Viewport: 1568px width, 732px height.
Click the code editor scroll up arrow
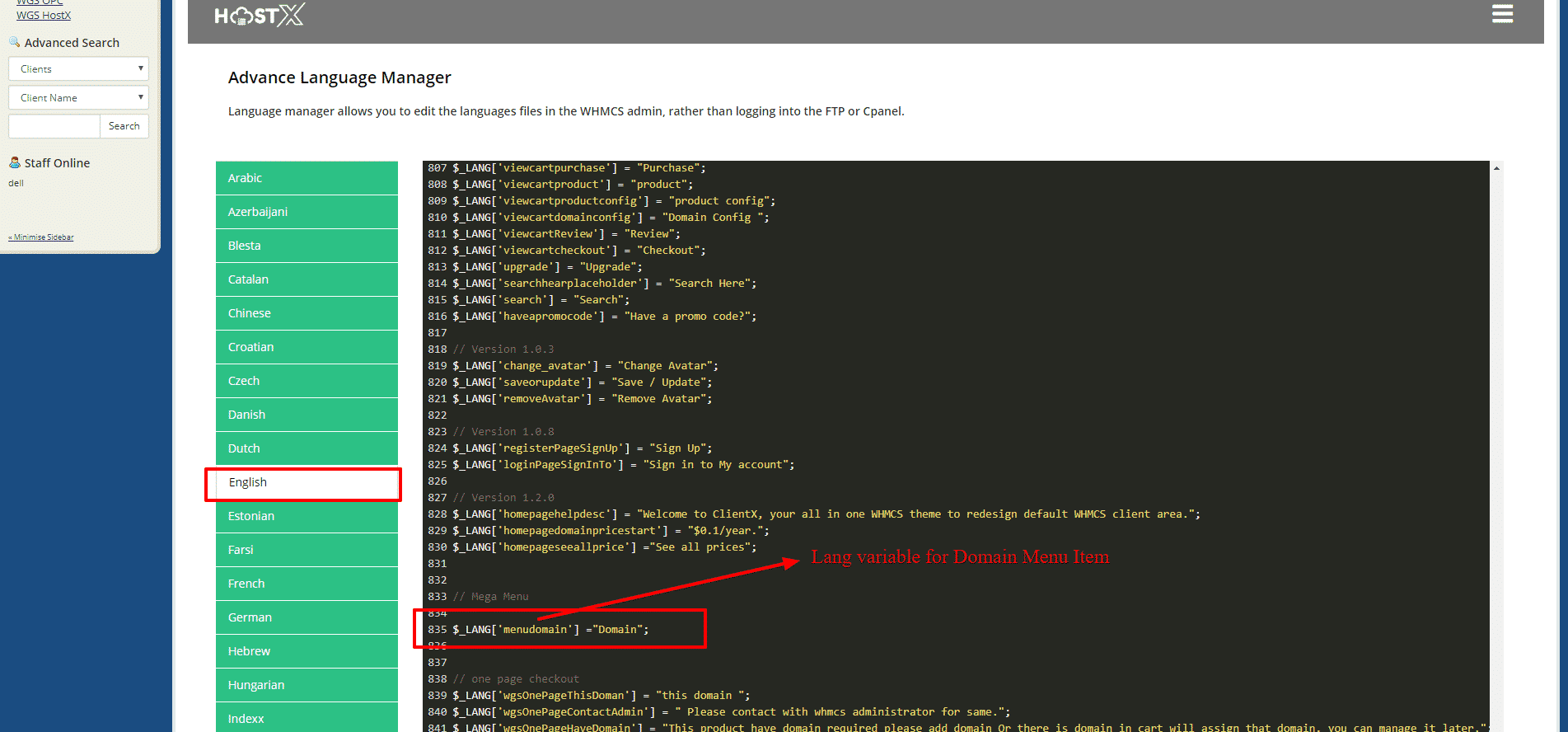pos(1496,168)
